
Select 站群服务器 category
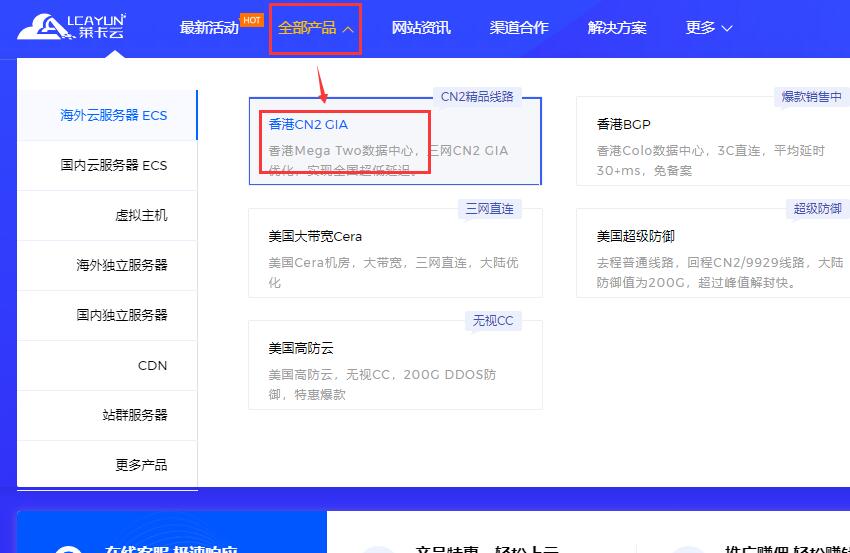[107, 415]
